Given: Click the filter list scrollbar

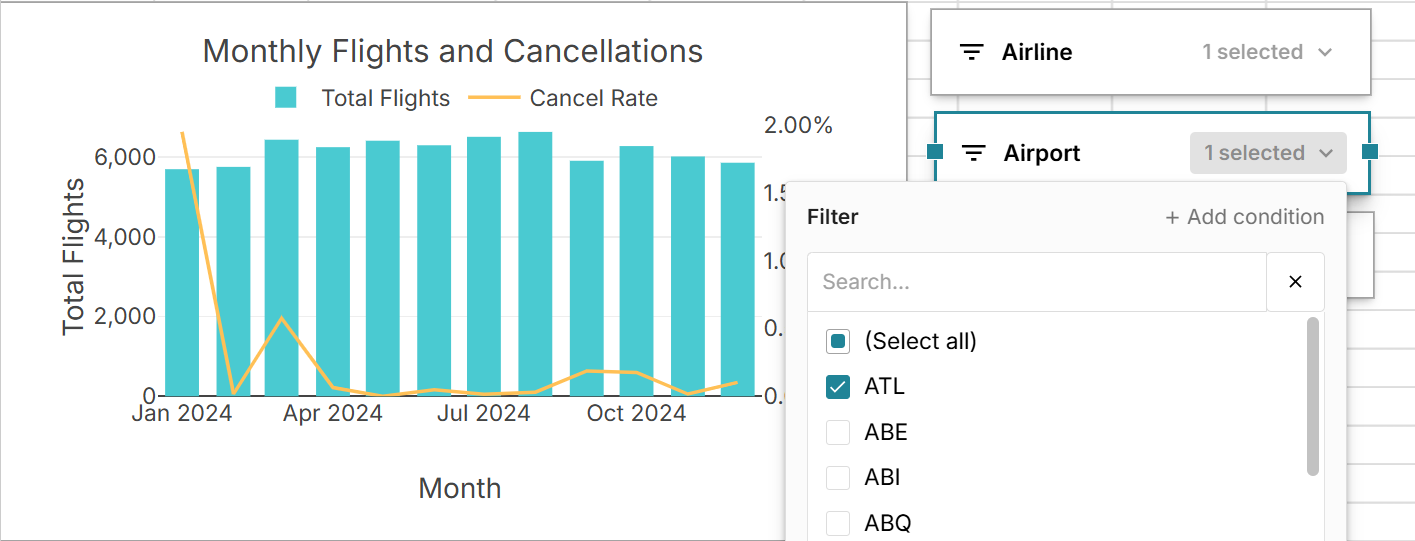Looking at the screenshot, I should coord(1313,396).
